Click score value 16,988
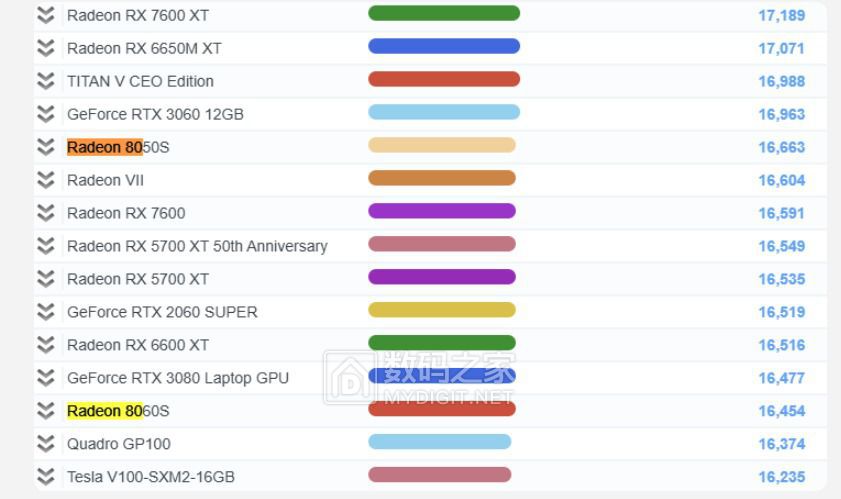 (781, 82)
